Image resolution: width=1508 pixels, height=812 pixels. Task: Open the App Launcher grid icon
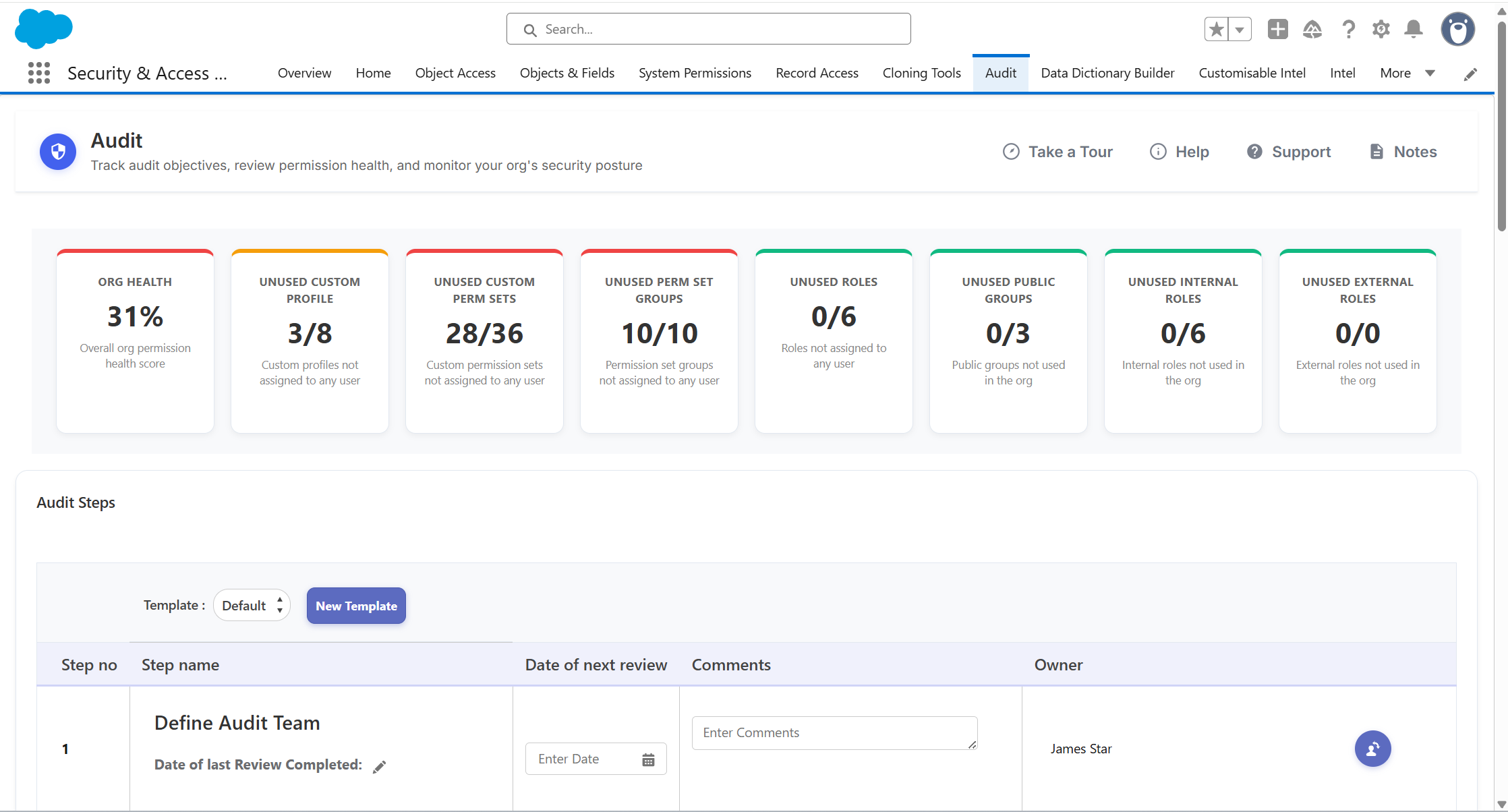pyautogui.click(x=39, y=73)
